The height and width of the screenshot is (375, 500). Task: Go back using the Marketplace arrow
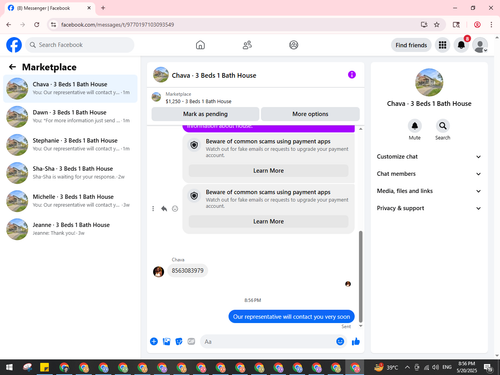pos(12,67)
